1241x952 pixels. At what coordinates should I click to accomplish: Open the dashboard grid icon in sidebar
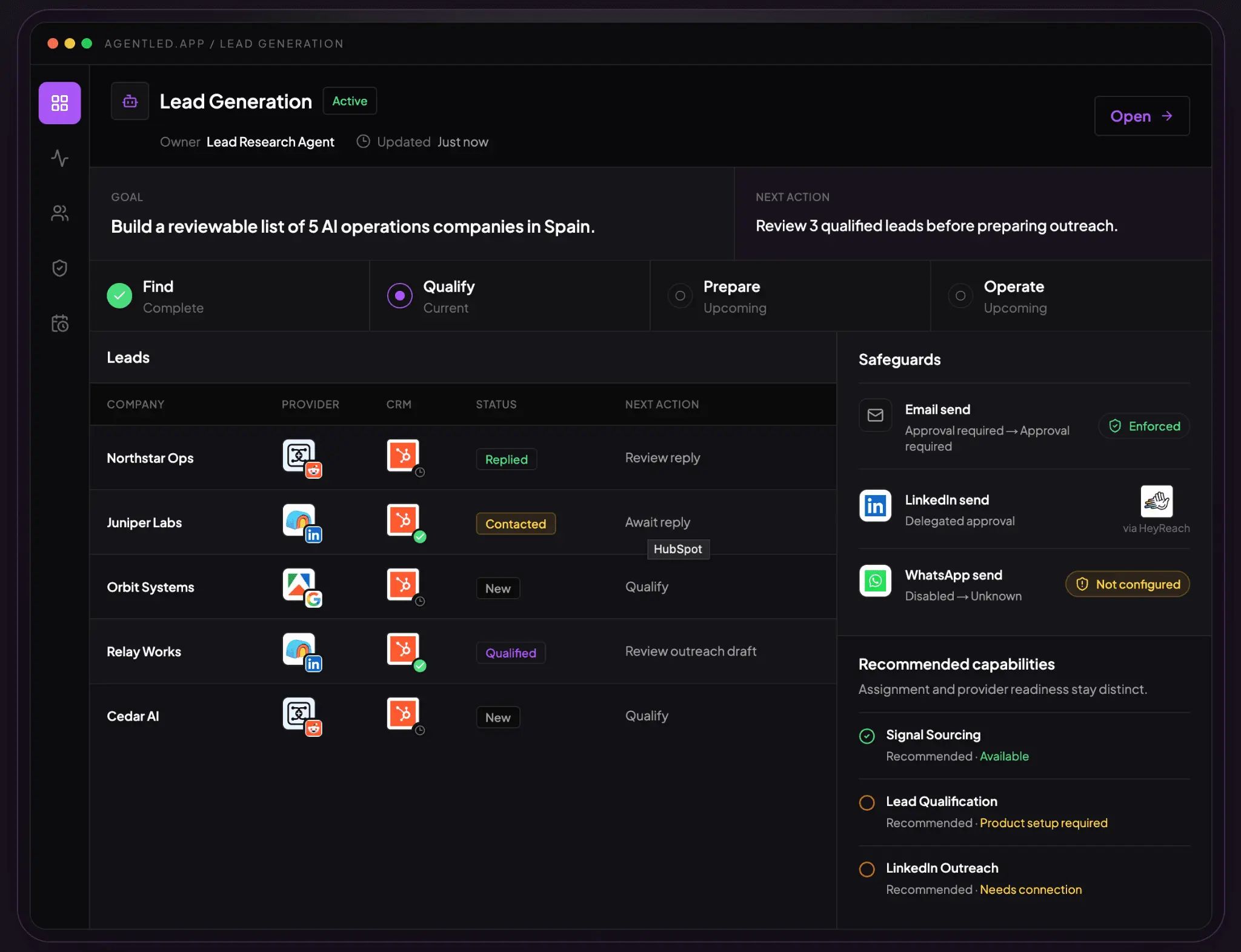tap(59, 103)
